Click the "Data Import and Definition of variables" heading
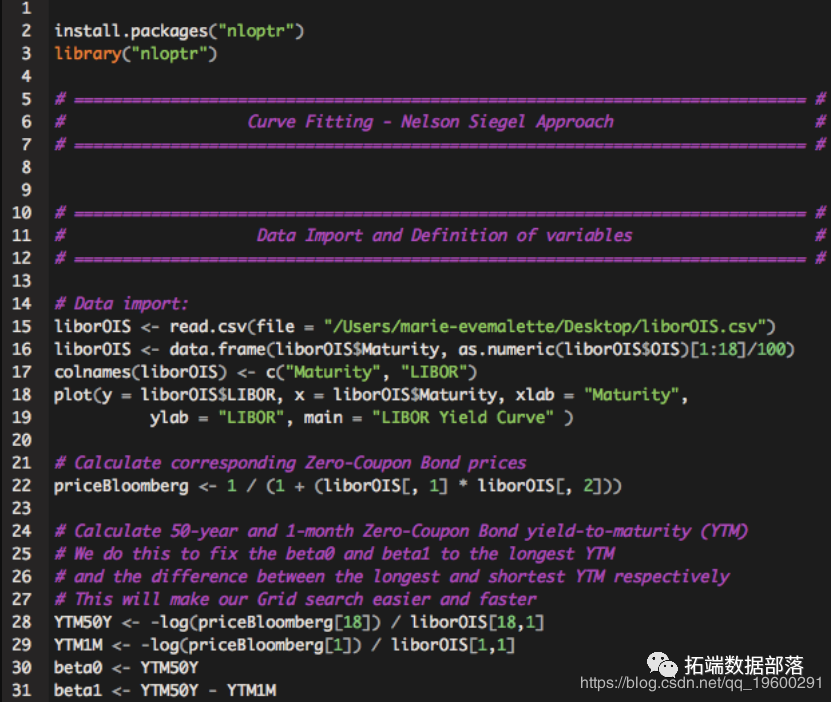The width and height of the screenshot is (831, 702). [444, 236]
